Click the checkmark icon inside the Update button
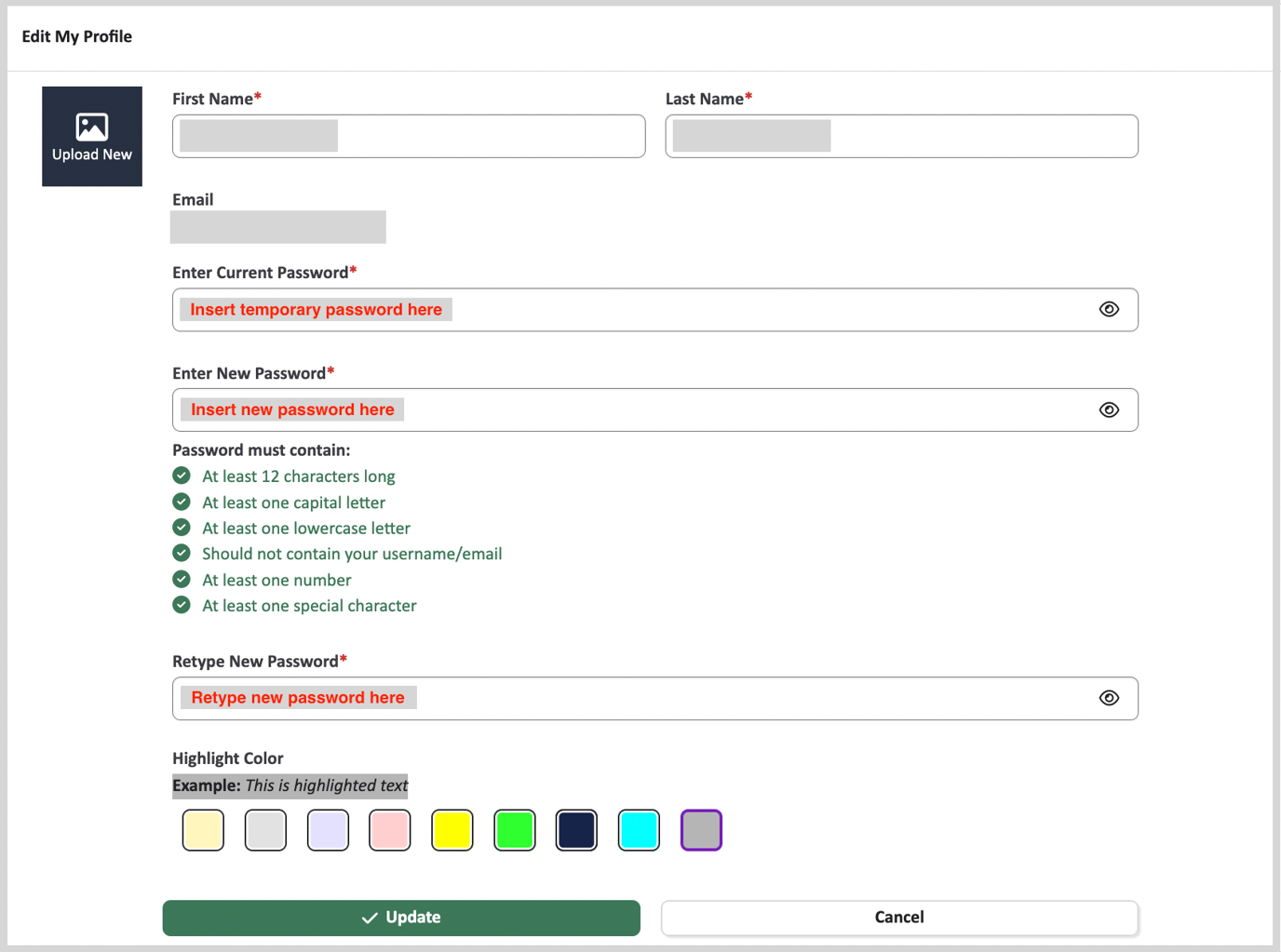 (x=369, y=917)
